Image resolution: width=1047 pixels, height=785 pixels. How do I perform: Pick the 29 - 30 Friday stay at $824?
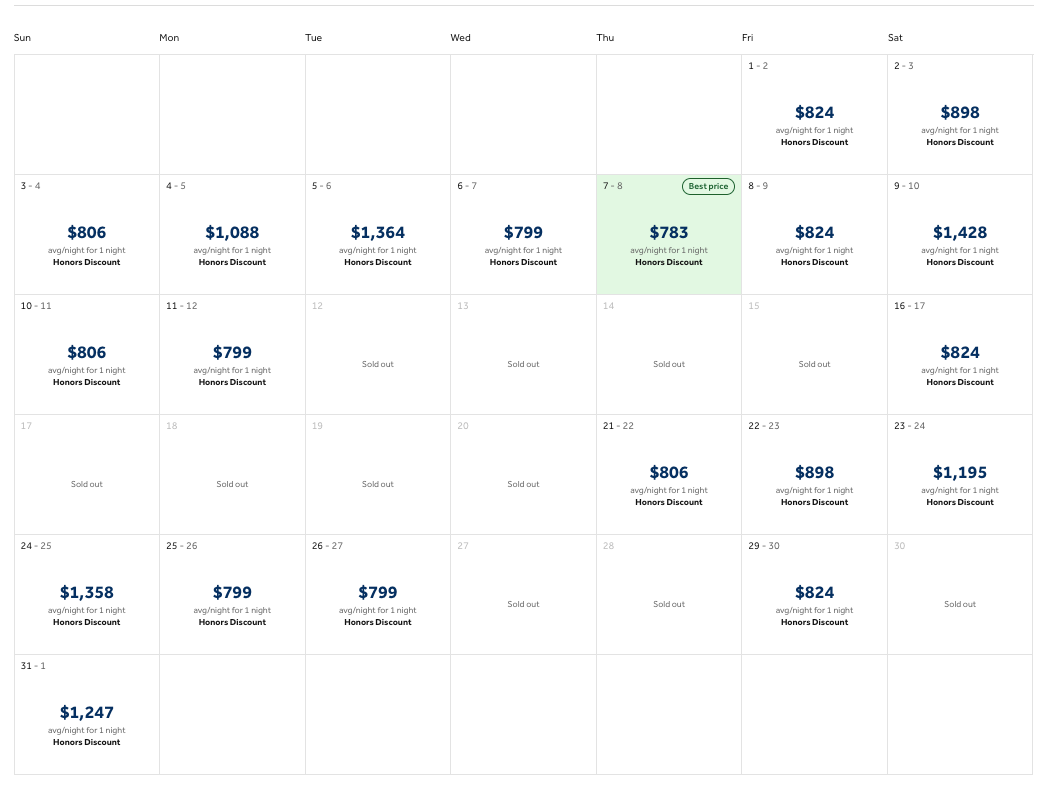[x=814, y=594]
